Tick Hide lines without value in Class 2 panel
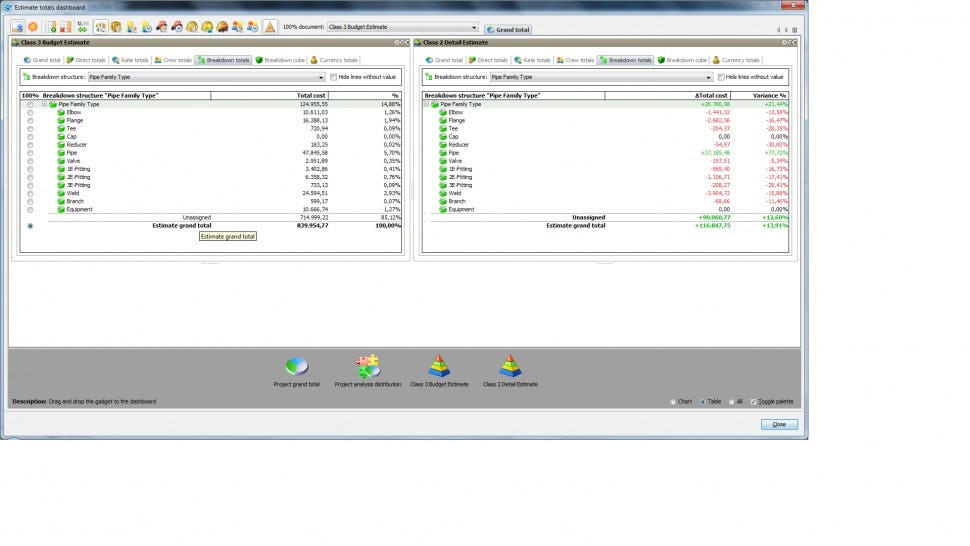The image size is (970, 546). pos(721,77)
